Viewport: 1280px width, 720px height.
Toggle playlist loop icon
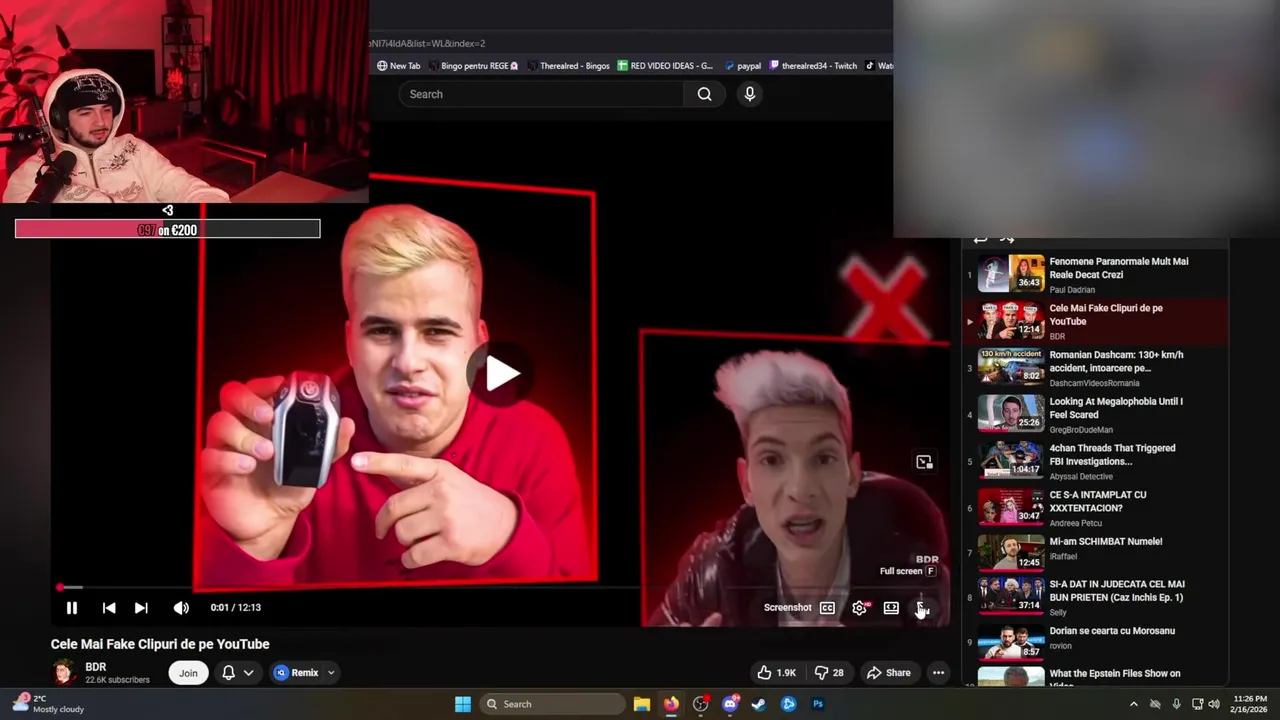pyautogui.click(x=981, y=239)
